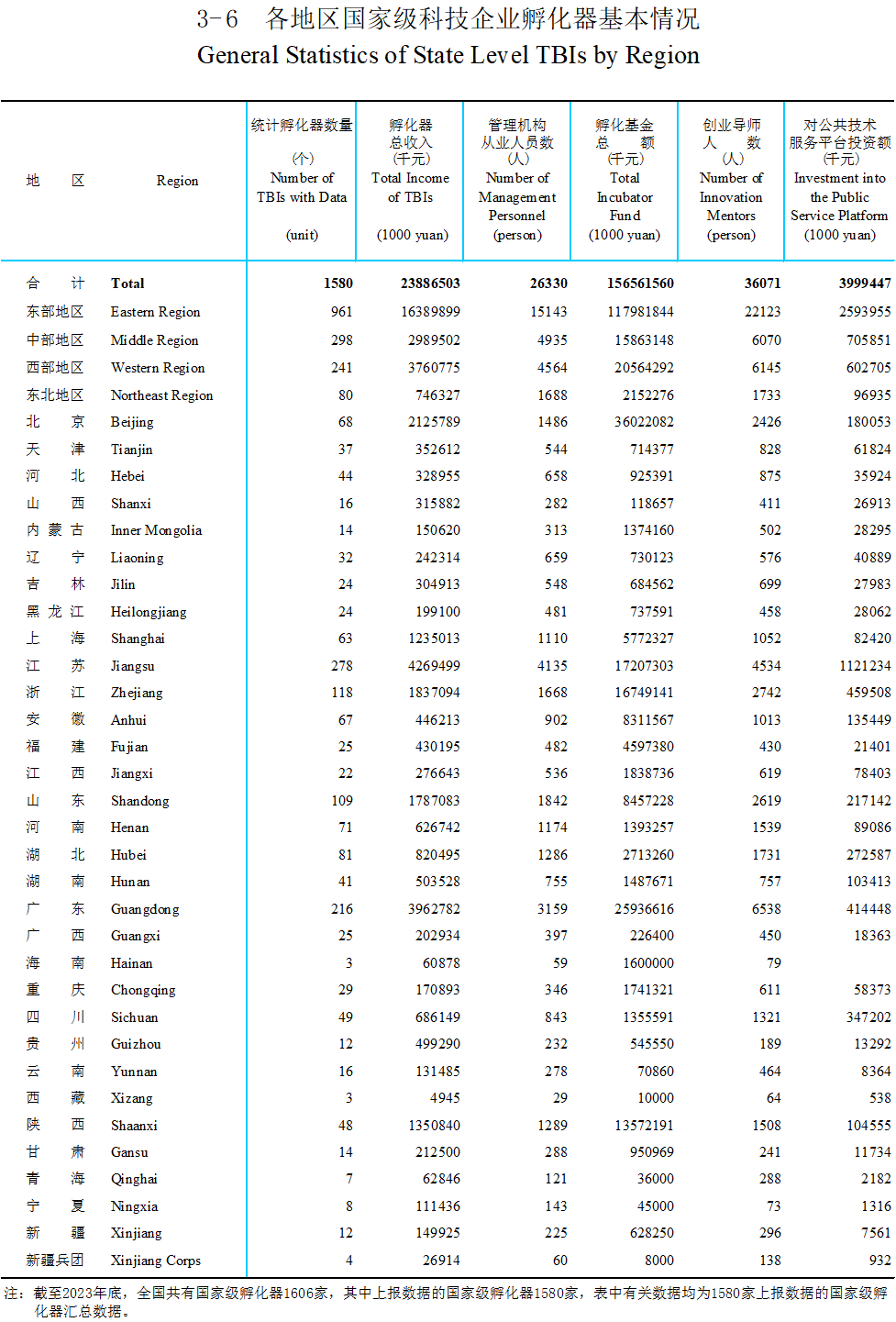This screenshot has width=896, height=1322.
Task: Click the 'Total Income of TBIs' column header
Action: click(410, 187)
